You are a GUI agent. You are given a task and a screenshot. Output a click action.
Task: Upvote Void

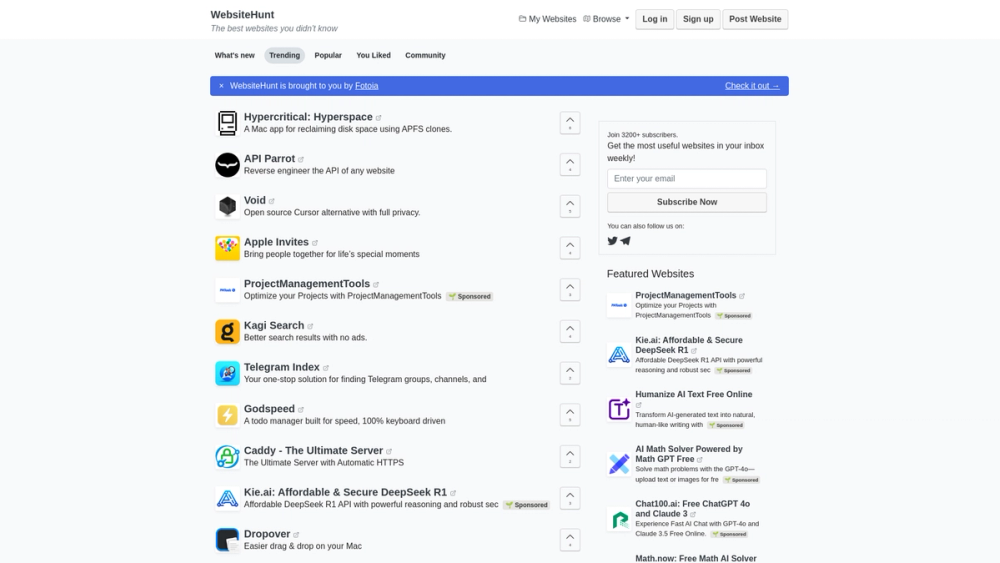pyautogui.click(x=570, y=207)
